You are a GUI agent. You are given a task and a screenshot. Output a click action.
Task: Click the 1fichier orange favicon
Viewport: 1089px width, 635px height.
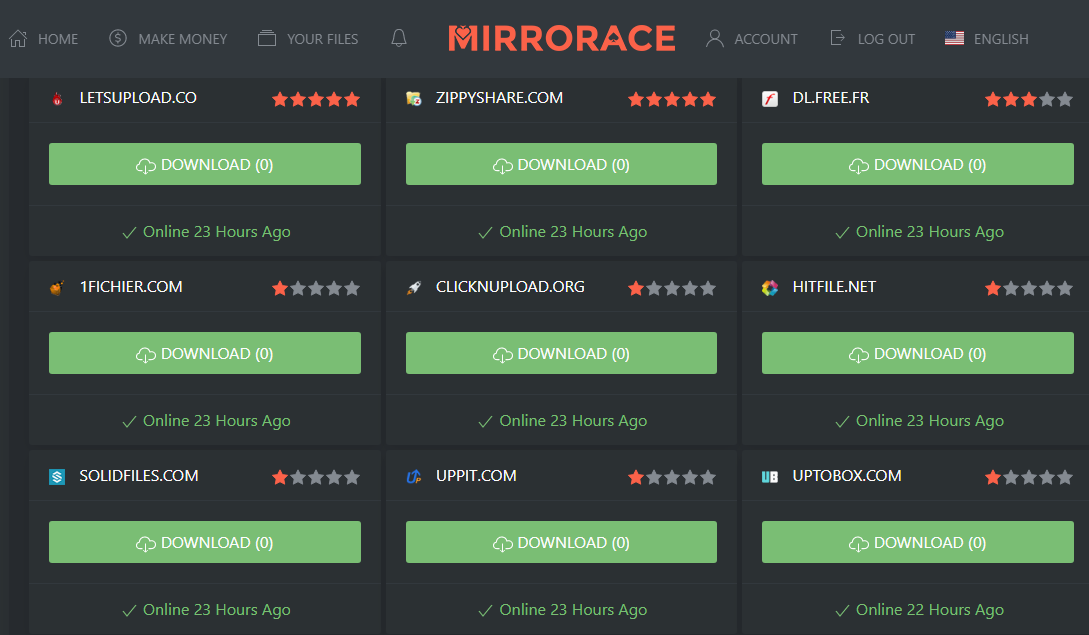pyautogui.click(x=57, y=288)
